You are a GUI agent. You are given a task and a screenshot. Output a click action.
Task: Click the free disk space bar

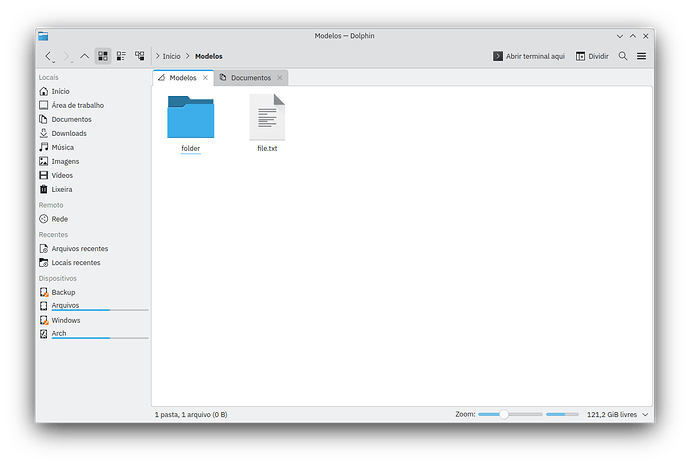562,414
